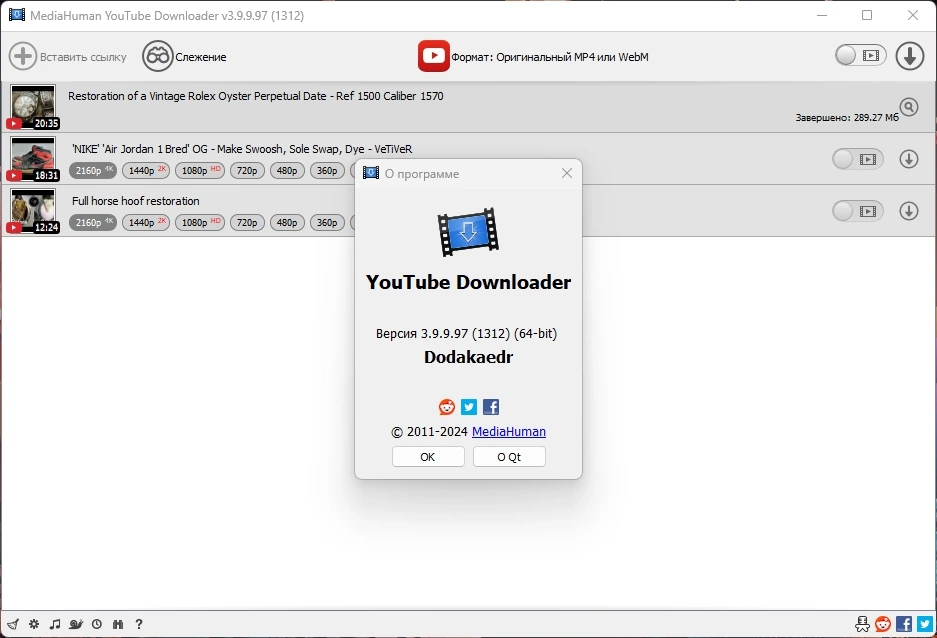Click the binoculars icon in bottom bar
The image size is (937, 638).
click(118, 624)
